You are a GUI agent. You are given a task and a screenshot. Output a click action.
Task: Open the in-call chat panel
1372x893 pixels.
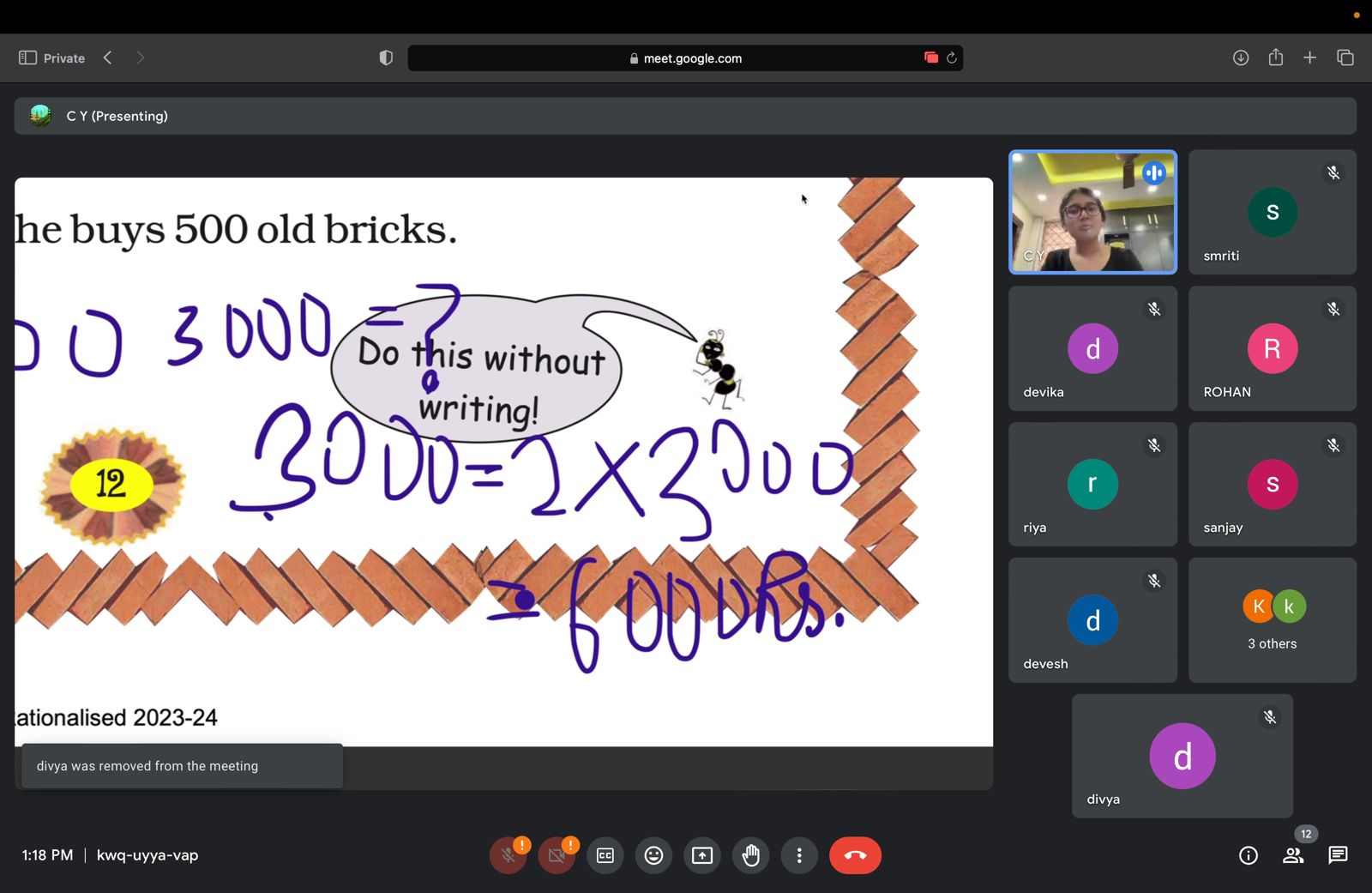click(1338, 855)
